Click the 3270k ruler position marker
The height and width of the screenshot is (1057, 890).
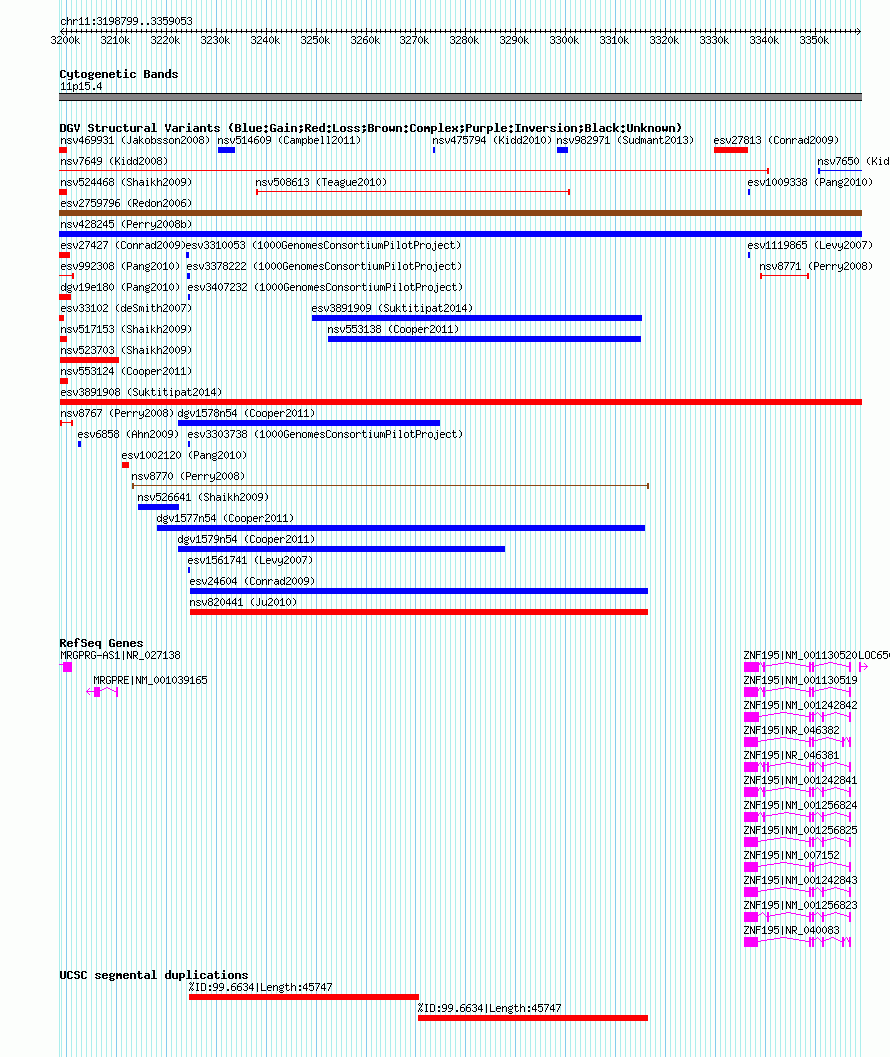pyautogui.click(x=414, y=40)
